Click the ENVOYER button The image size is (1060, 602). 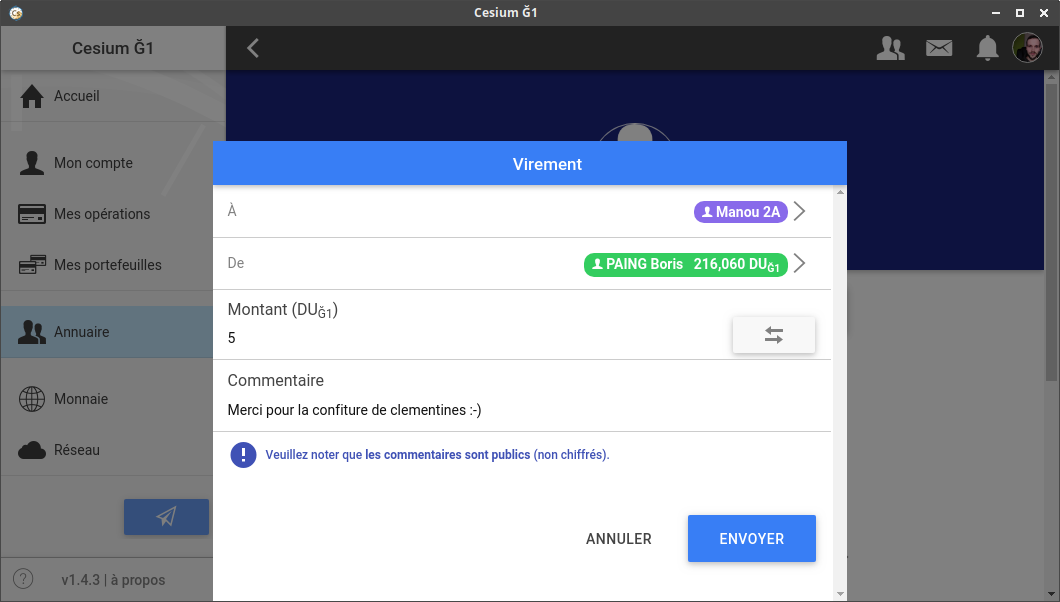(x=752, y=538)
